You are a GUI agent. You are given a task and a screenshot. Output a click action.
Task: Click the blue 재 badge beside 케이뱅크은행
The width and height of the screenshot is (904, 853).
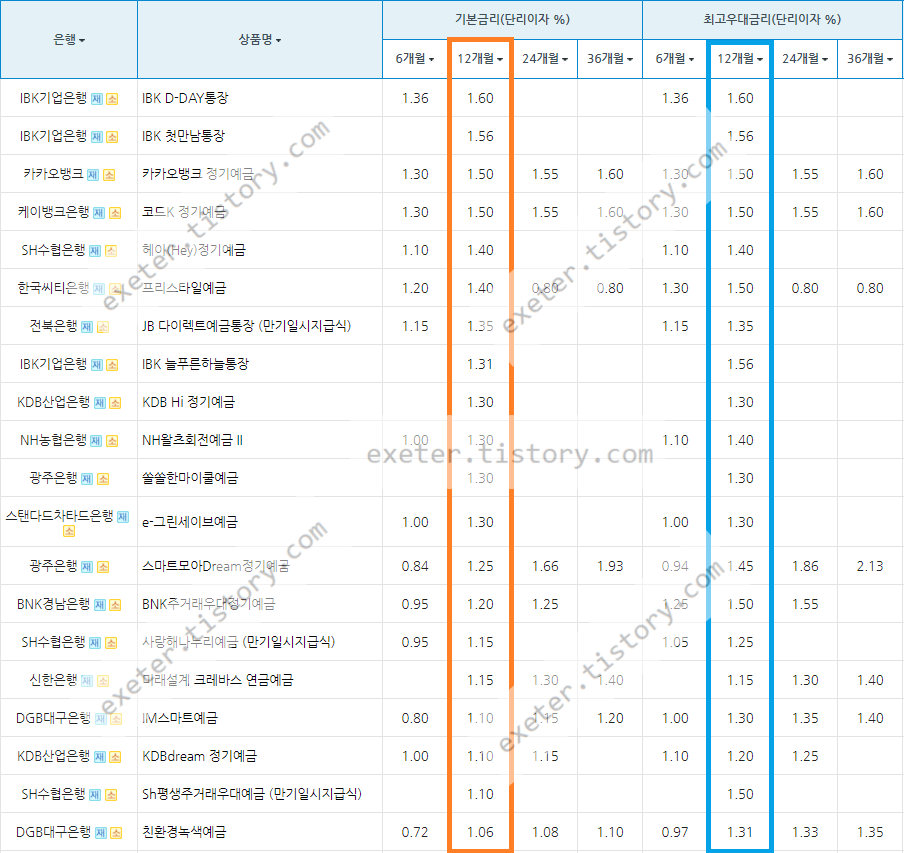pyautogui.click(x=99, y=213)
